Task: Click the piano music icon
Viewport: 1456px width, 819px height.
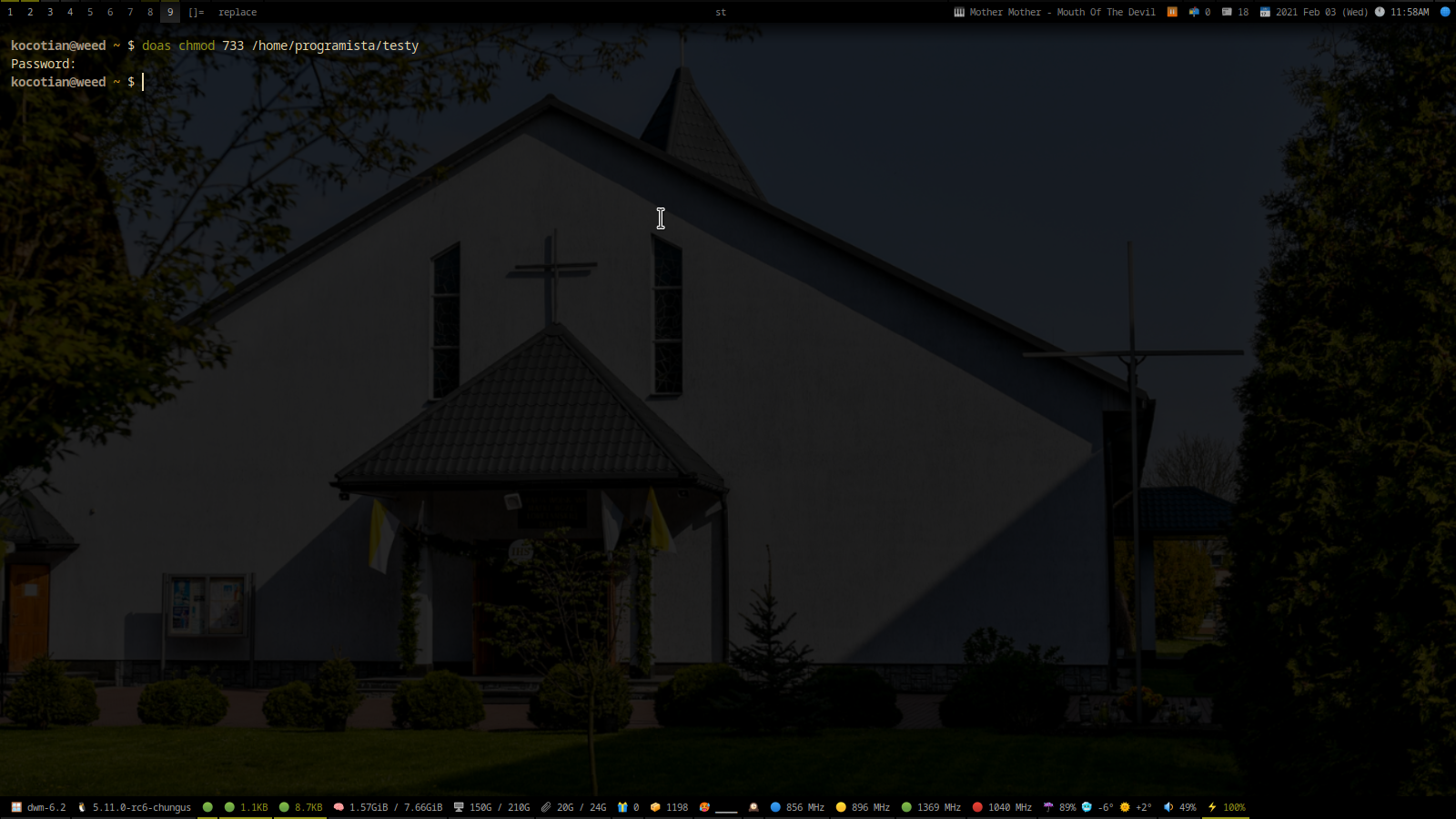Action: (x=958, y=12)
